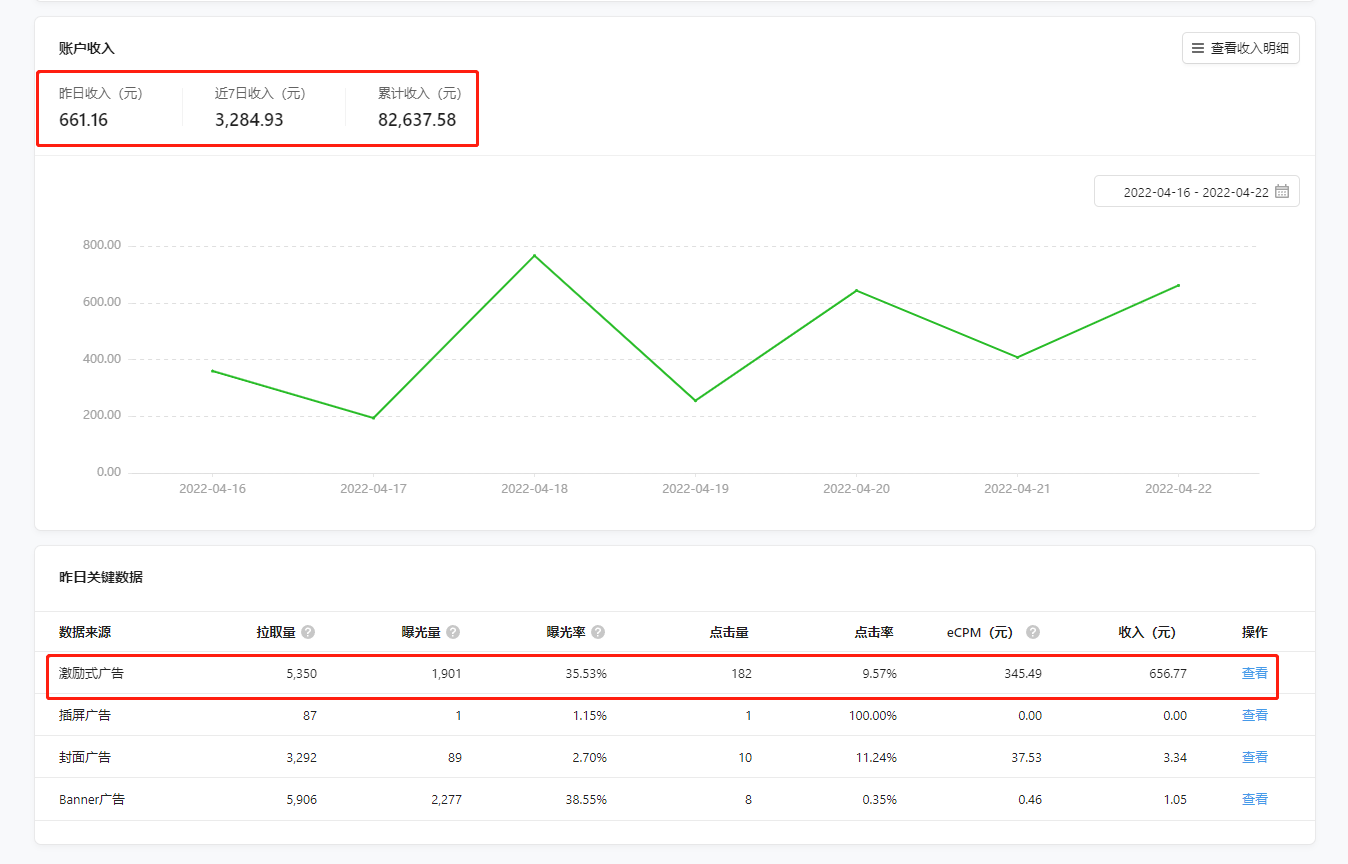Click the 2.70% exposure rate cell
Image resolution: width=1348 pixels, height=864 pixels.
click(589, 758)
